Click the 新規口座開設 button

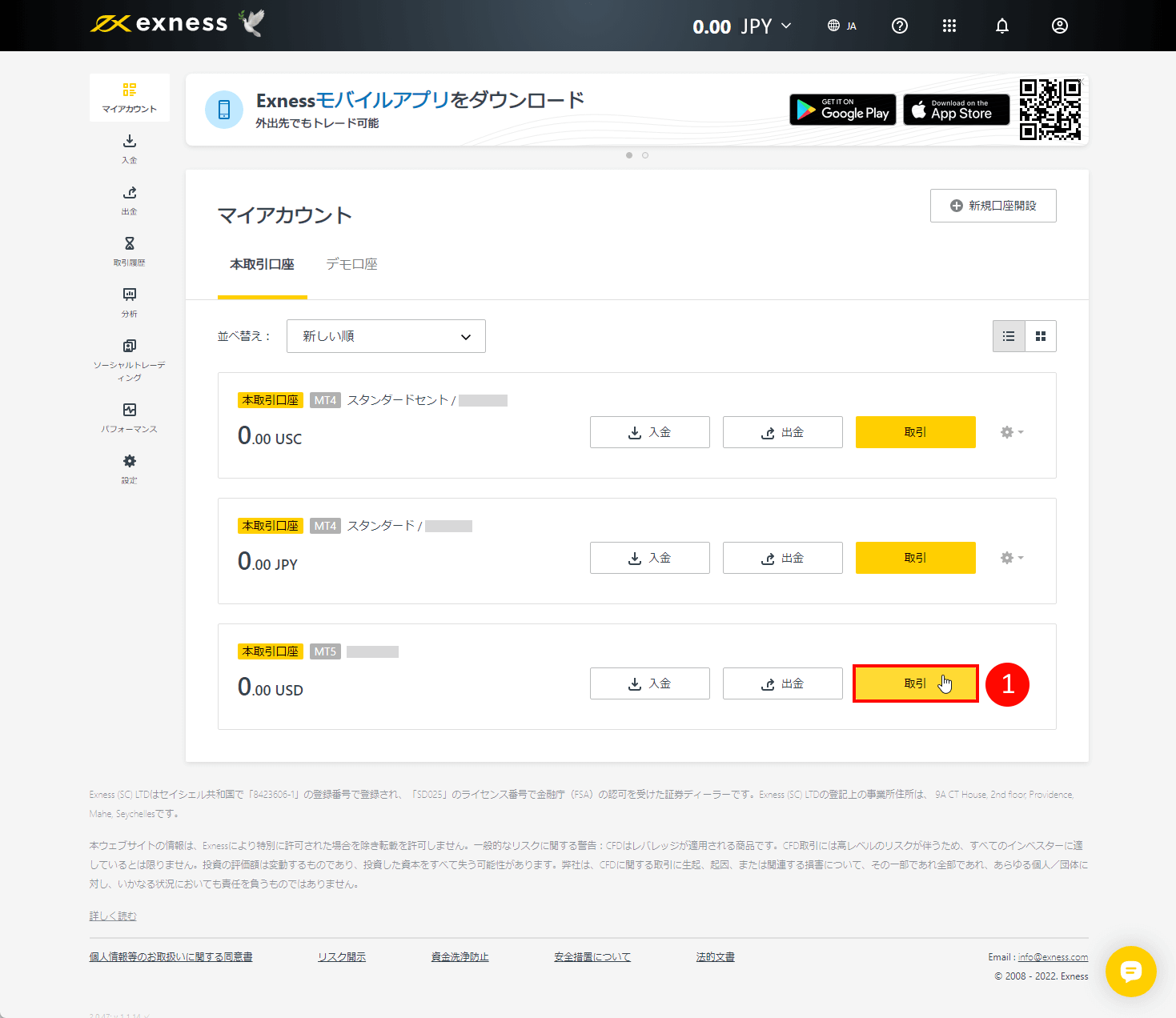[x=993, y=206]
